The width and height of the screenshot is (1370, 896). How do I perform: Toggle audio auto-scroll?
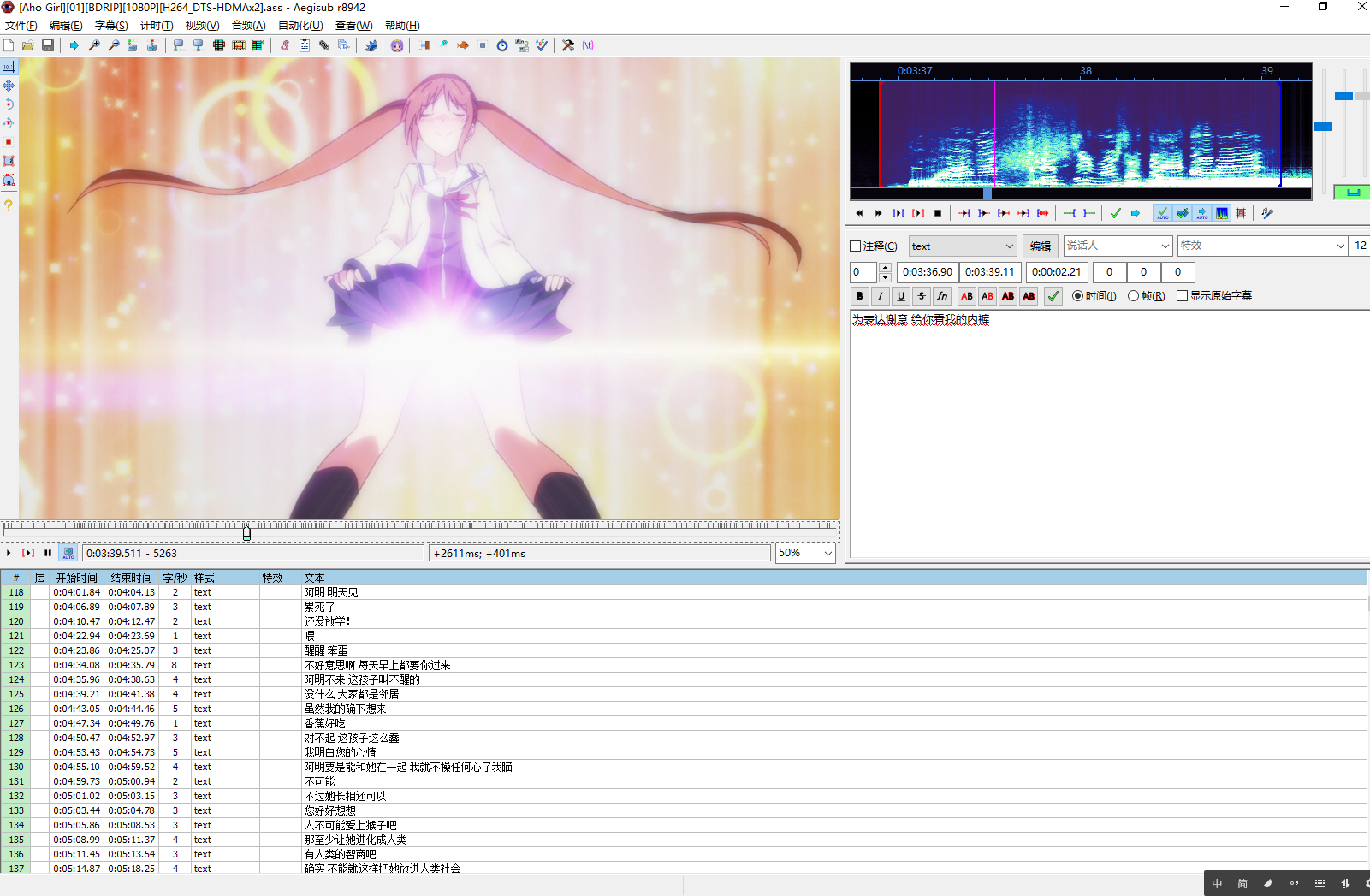point(1202,213)
